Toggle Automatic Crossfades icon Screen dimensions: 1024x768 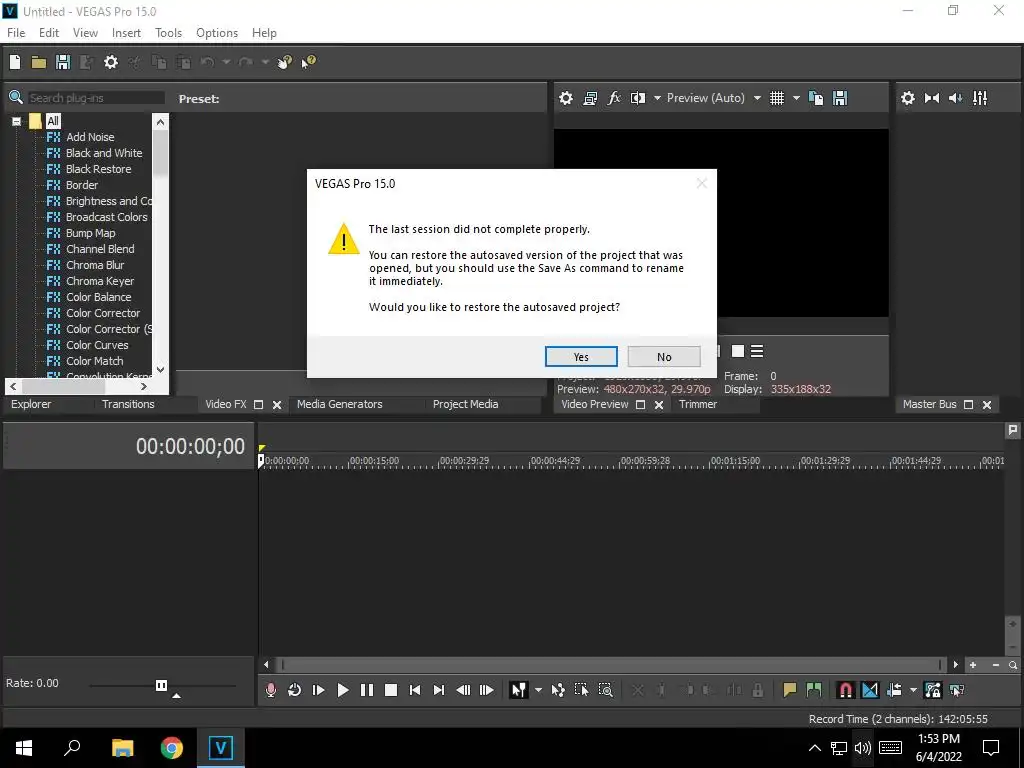870,690
